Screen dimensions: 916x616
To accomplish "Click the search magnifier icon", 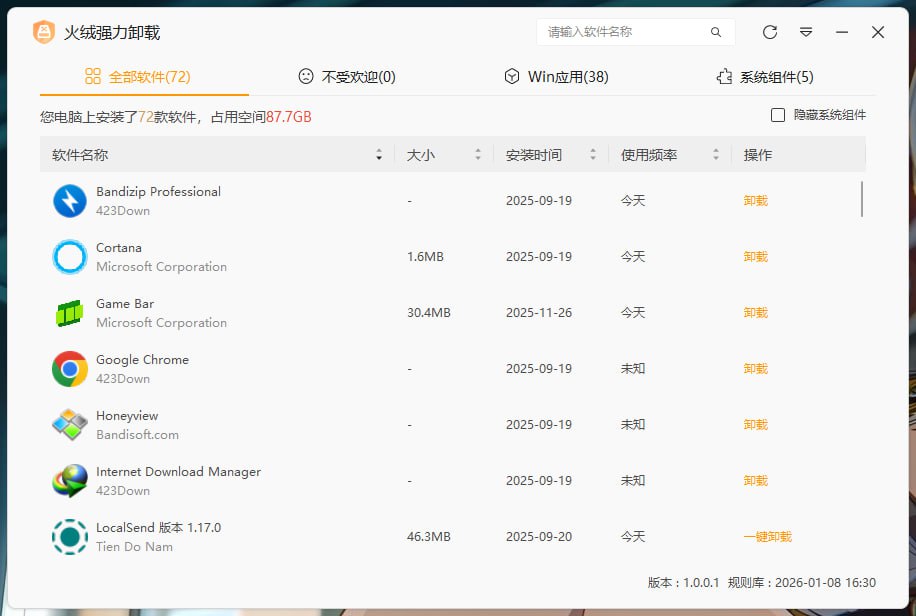I will 716,32.
